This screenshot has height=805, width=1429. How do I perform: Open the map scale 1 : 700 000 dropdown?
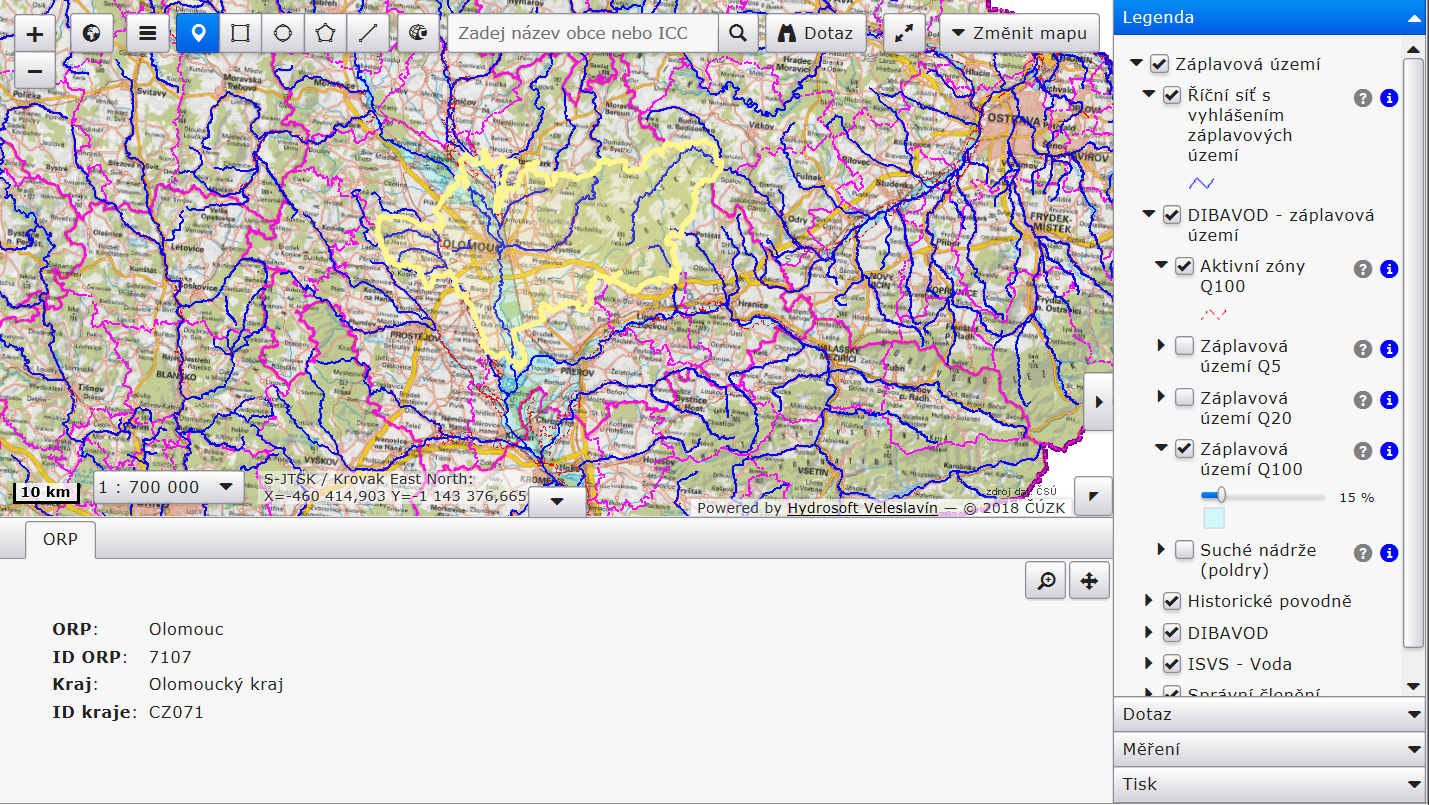pyautogui.click(x=168, y=487)
